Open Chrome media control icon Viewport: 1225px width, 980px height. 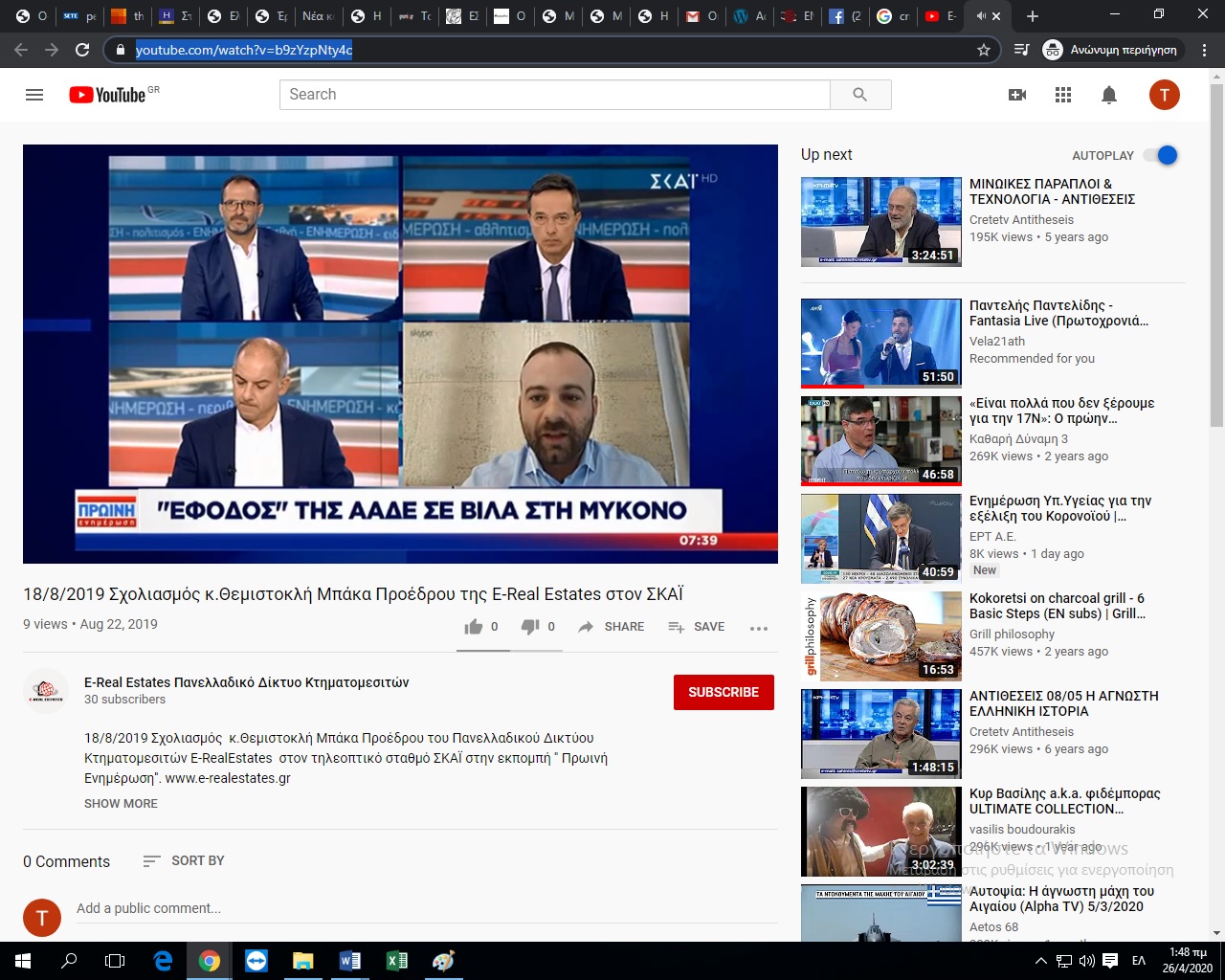coord(1021,50)
